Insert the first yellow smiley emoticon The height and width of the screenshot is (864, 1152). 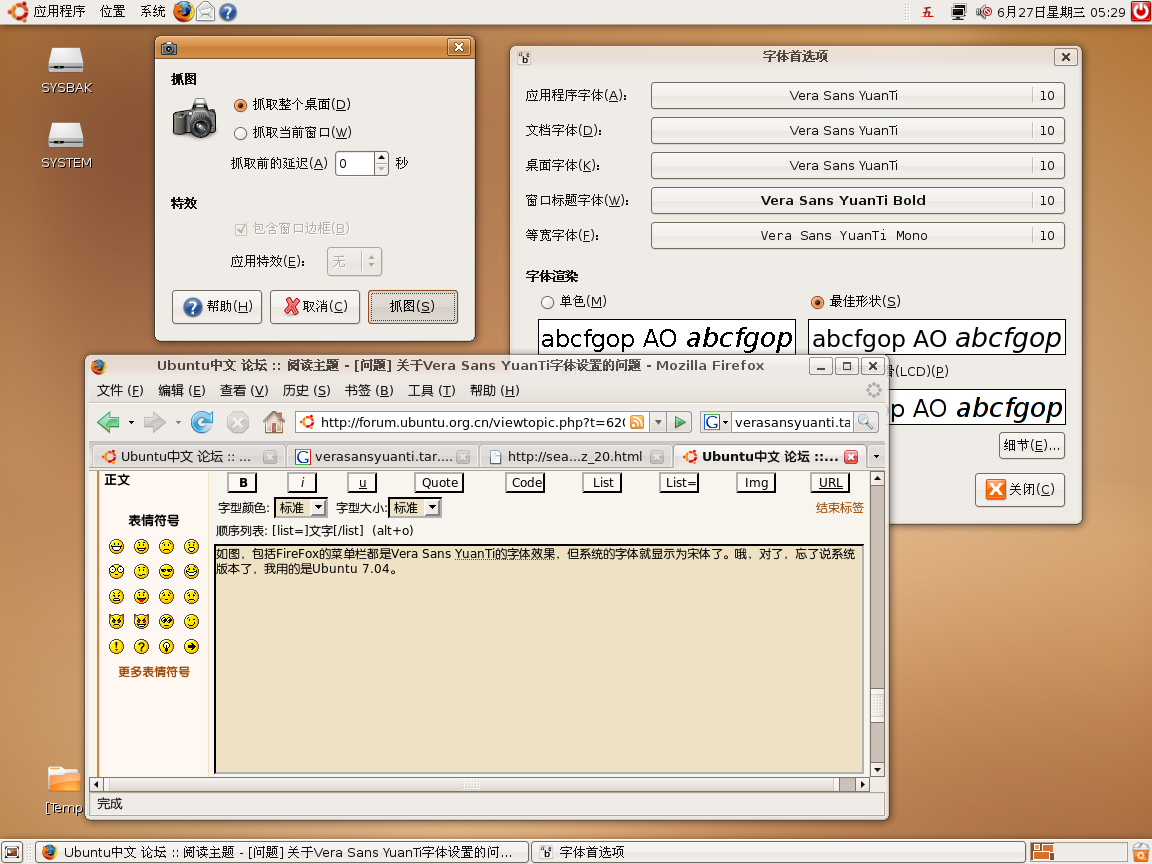pyautogui.click(x=116, y=546)
